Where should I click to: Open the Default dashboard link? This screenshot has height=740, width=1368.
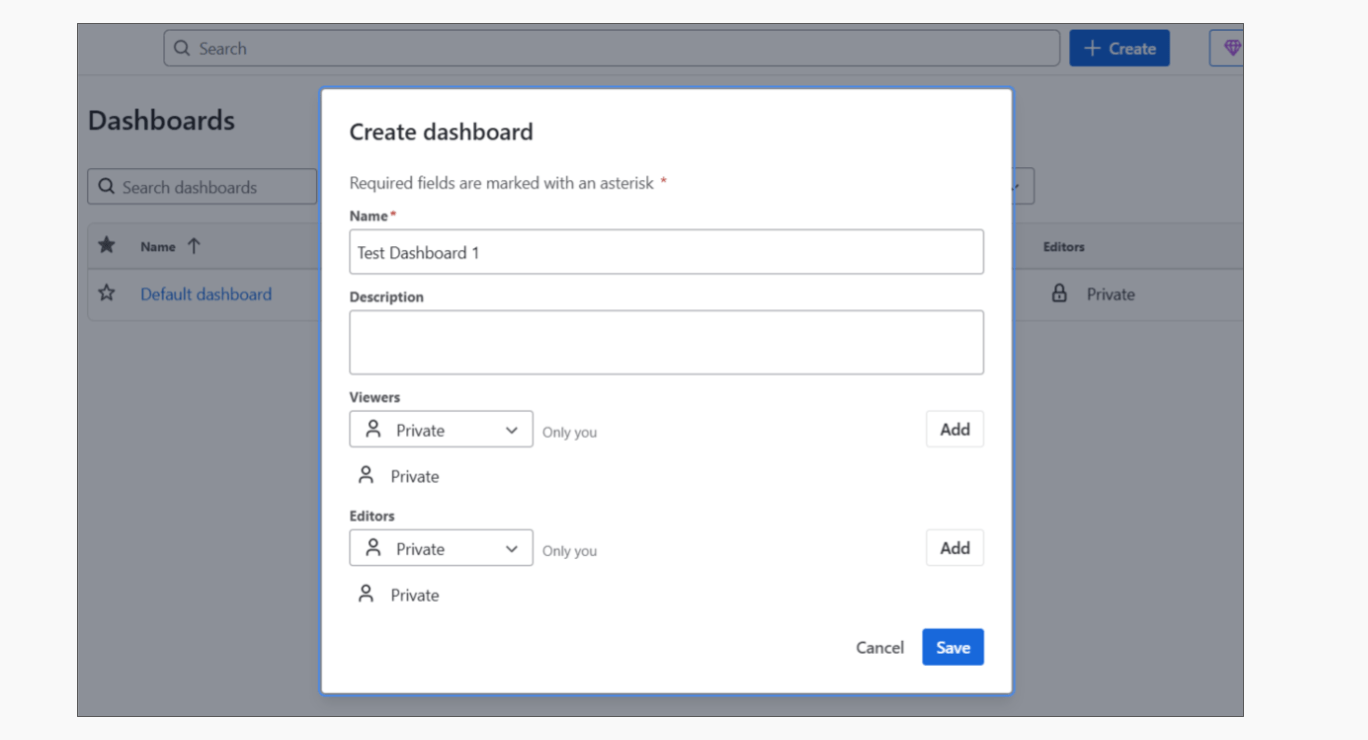tap(206, 294)
